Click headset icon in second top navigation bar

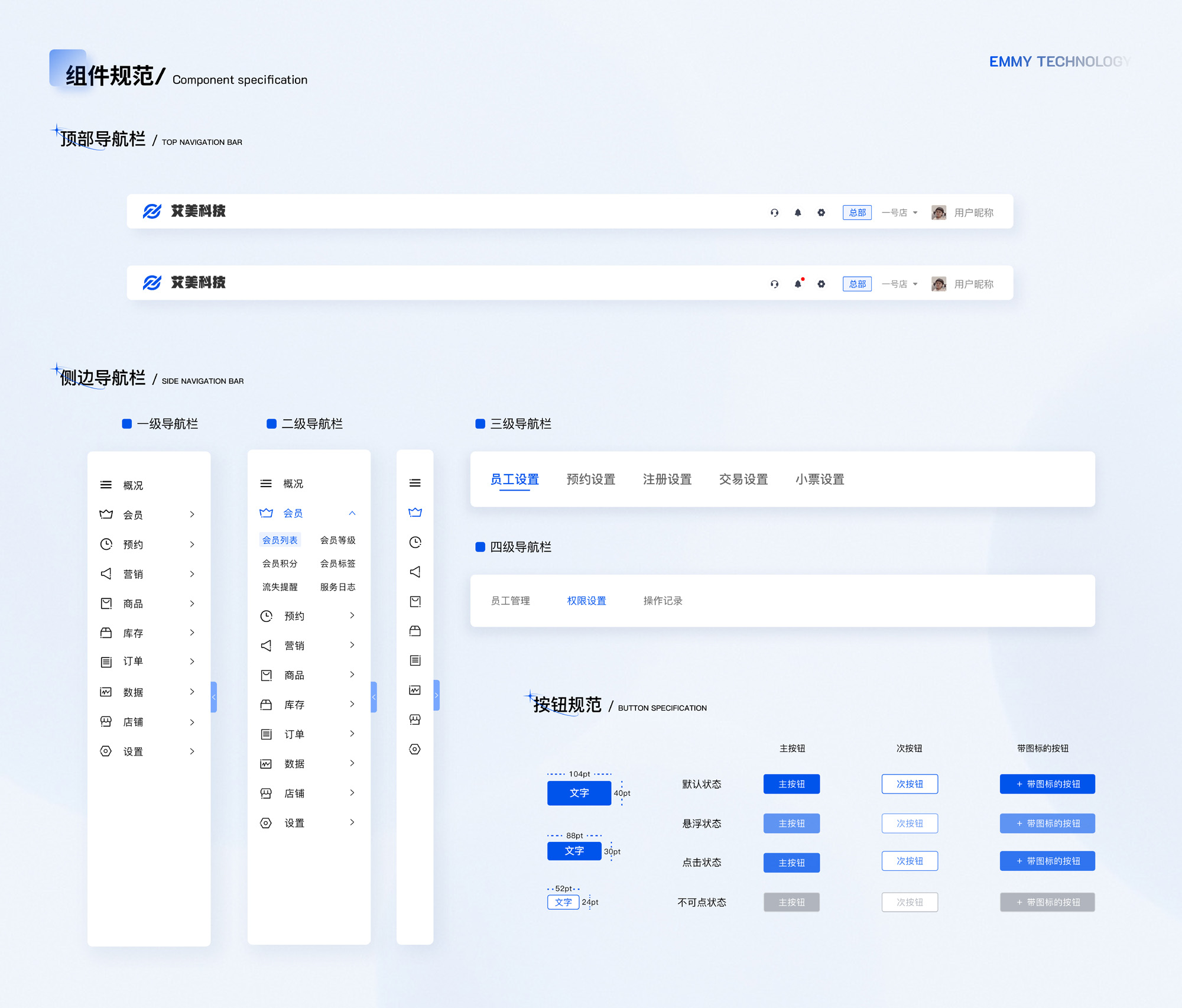point(774,284)
